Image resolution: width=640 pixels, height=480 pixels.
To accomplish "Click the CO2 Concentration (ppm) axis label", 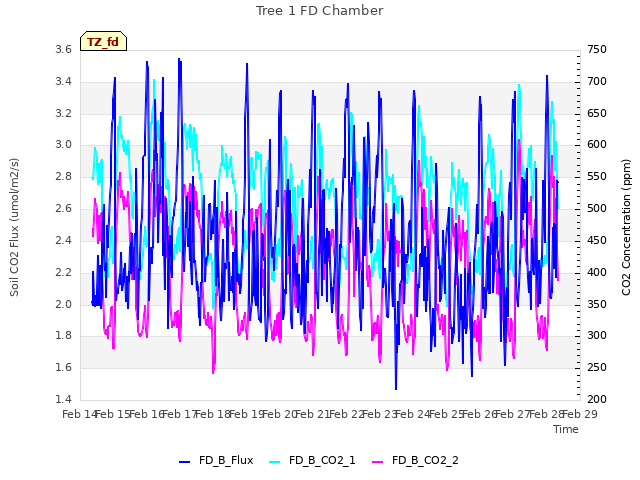I will point(626,227).
